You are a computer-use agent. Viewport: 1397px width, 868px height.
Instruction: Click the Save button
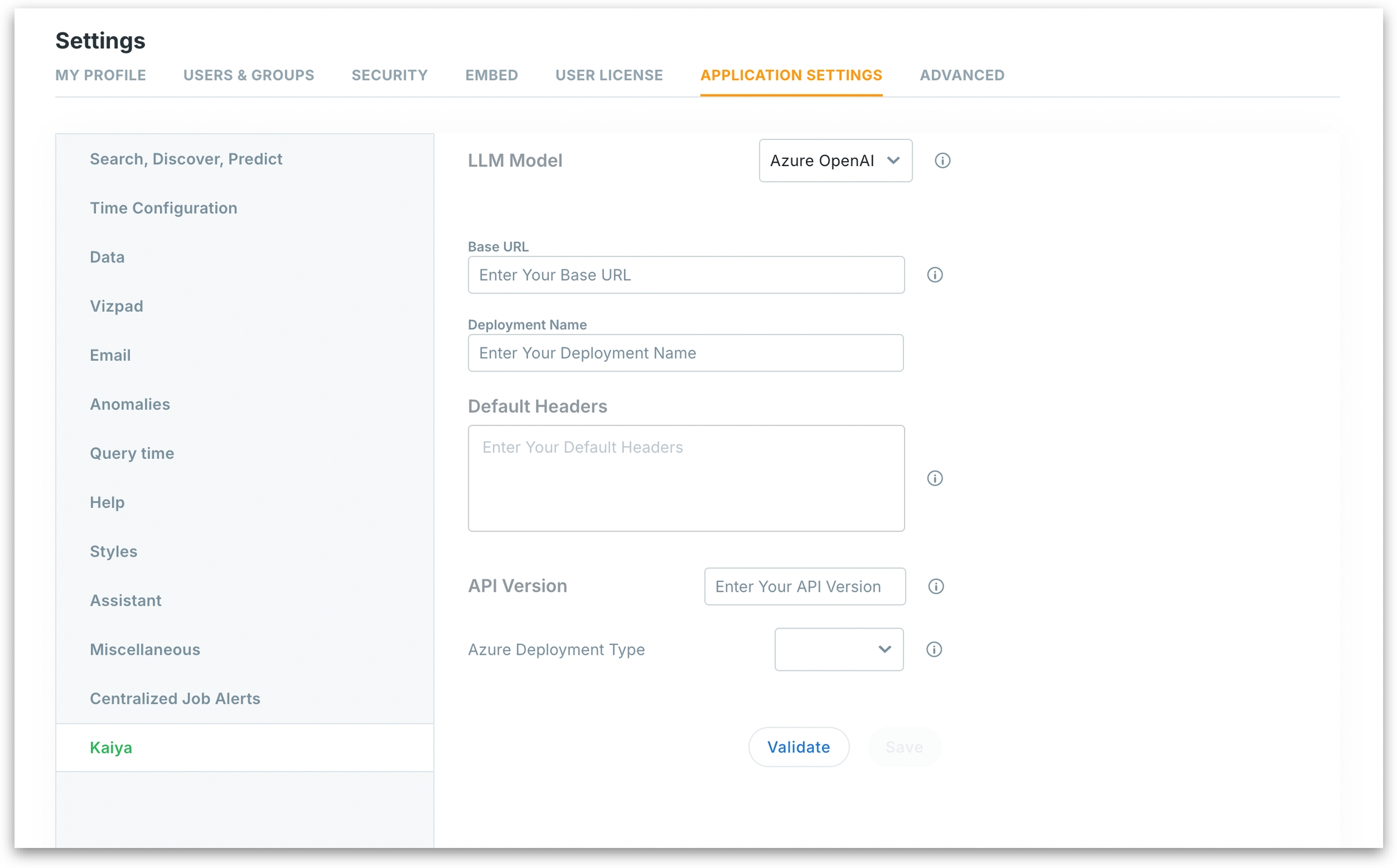pyautogui.click(x=903, y=747)
